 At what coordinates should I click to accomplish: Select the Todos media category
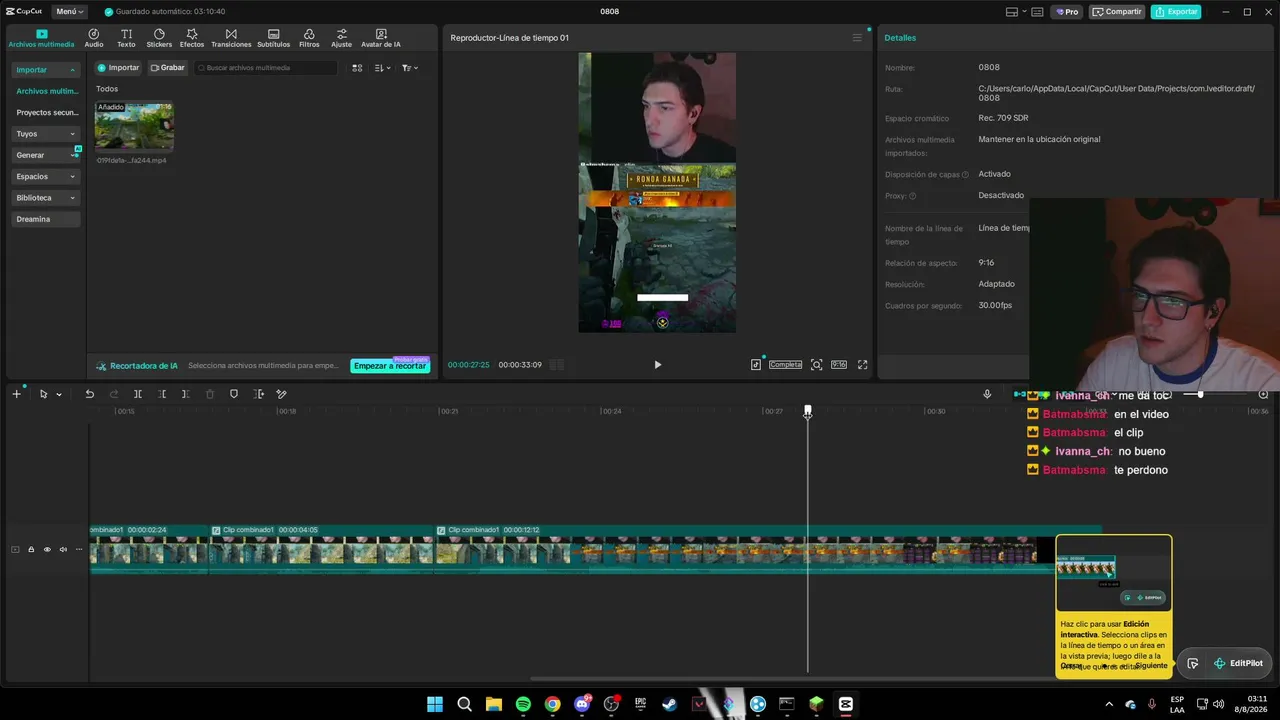click(107, 89)
